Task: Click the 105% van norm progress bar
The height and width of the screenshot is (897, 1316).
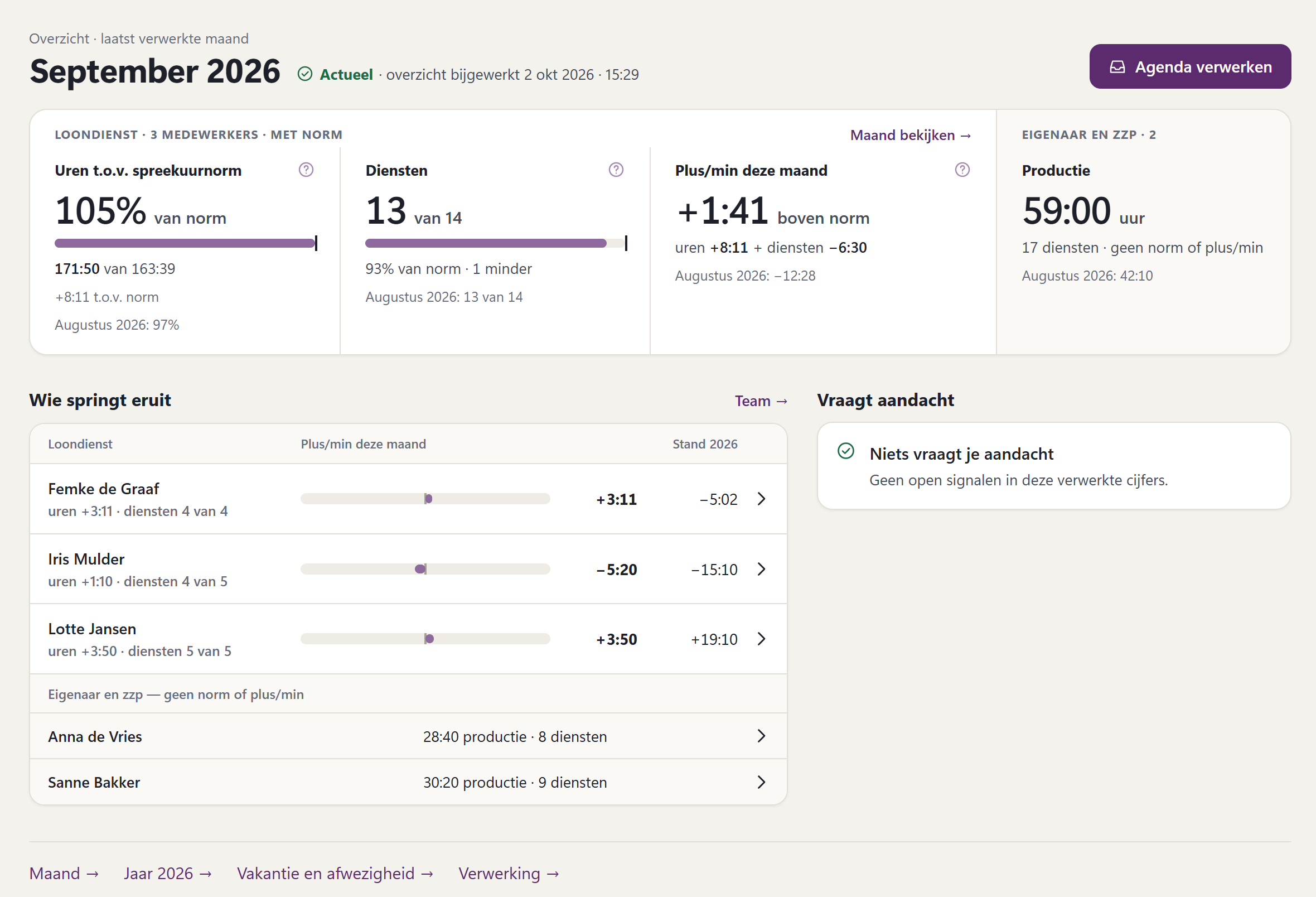Action: (x=186, y=243)
